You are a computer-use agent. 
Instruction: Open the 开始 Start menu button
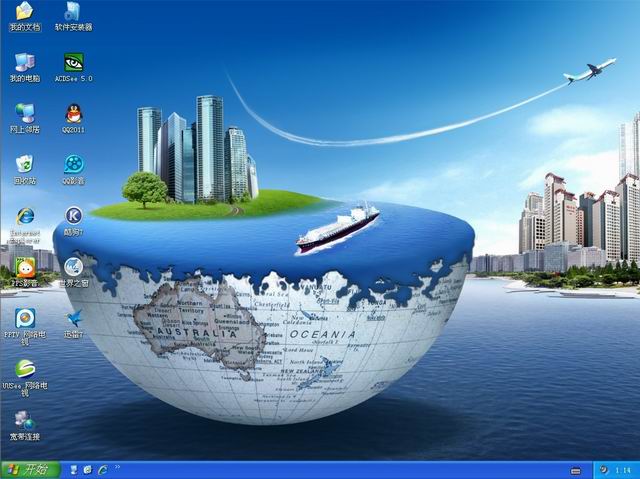coord(31,470)
